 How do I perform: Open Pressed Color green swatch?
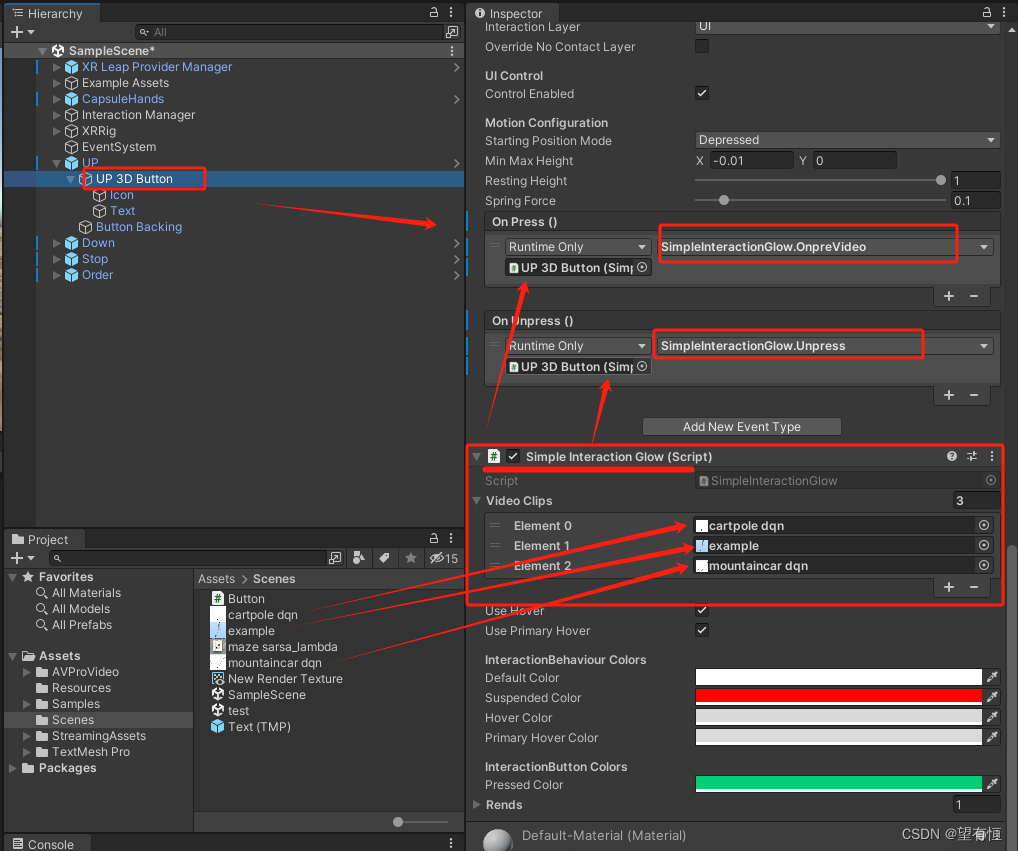tap(838, 784)
